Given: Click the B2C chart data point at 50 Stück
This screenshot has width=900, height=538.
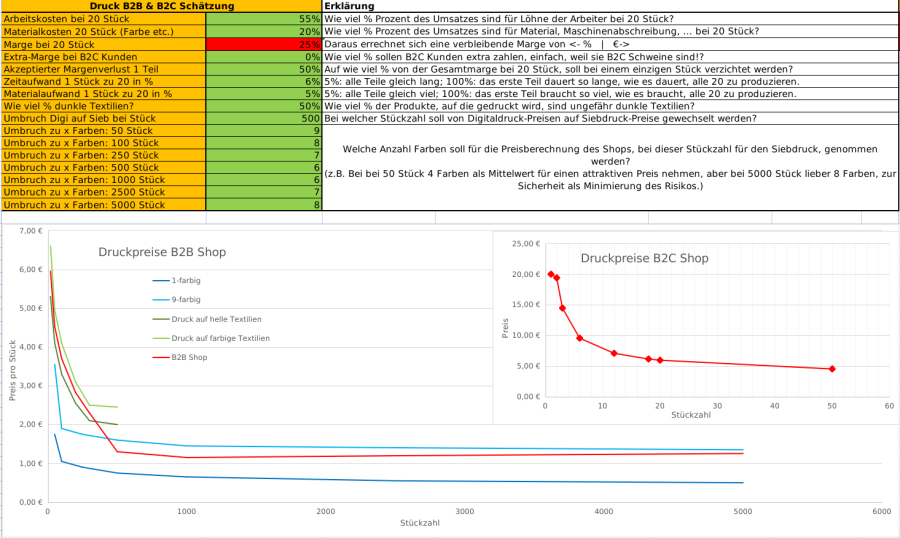Looking at the screenshot, I should tap(832, 369).
